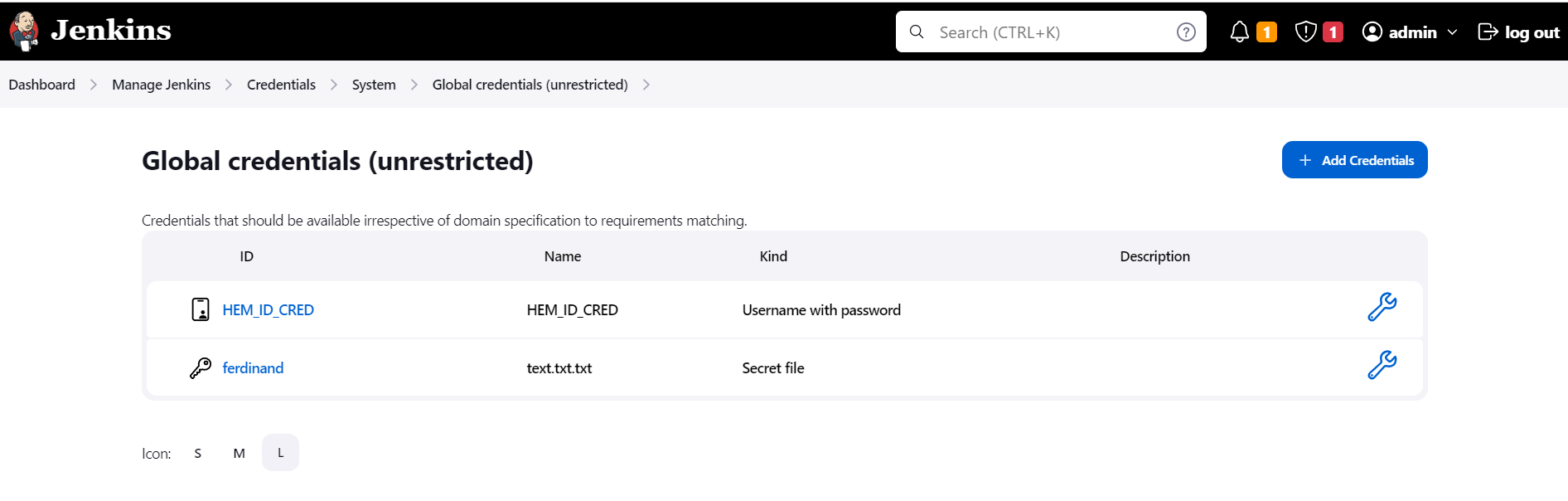Expand chevron after Dashboard breadcrumb
Image resolution: width=1568 pixels, height=501 pixels.
(94, 85)
